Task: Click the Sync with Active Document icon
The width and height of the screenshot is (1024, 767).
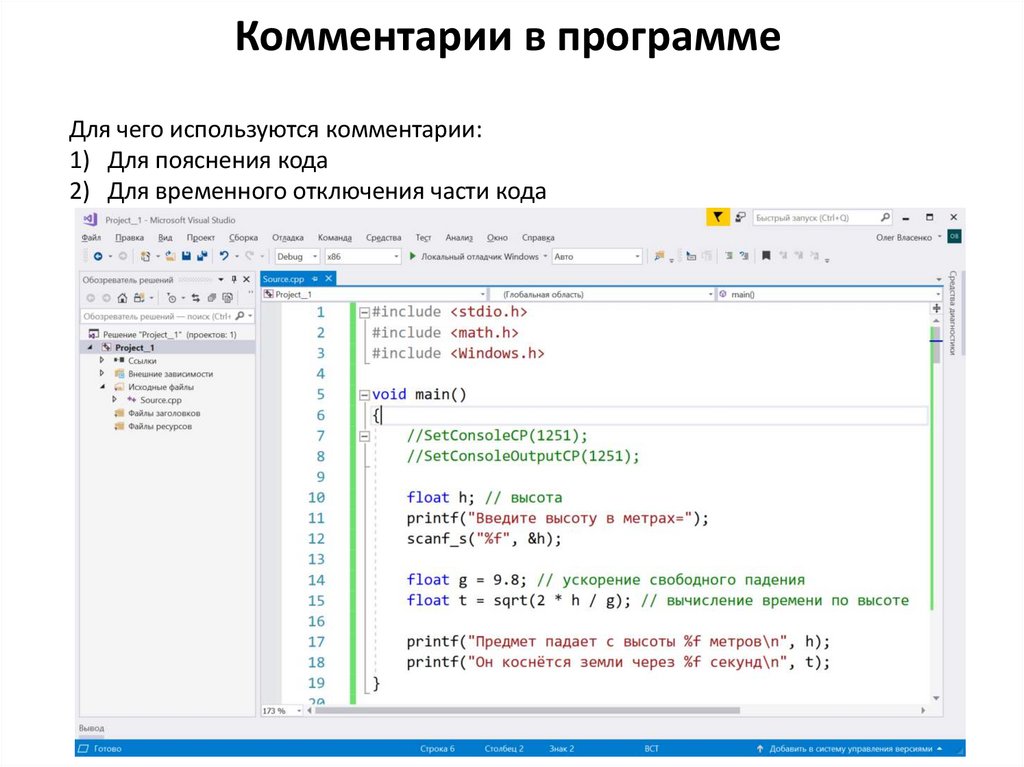Action: (x=195, y=298)
